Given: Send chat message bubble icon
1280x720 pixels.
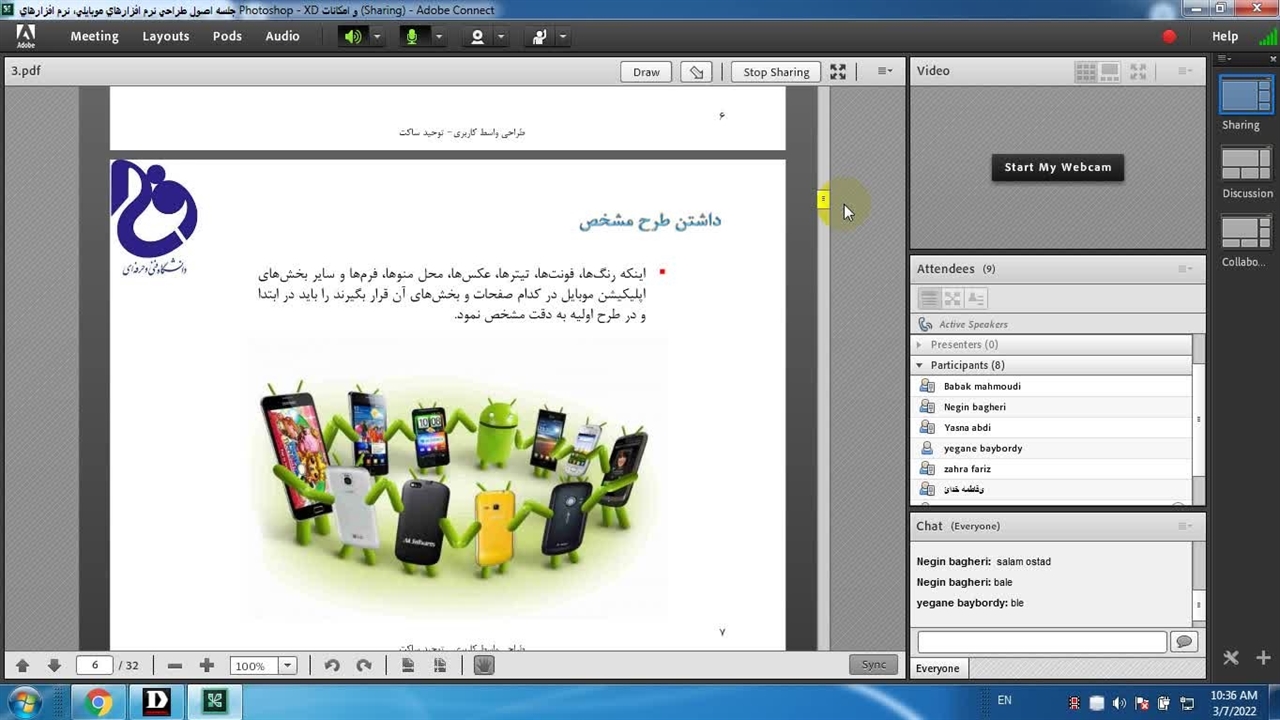Looking at the screenshot, I should pyautogui.click(x=1184, y=642).
